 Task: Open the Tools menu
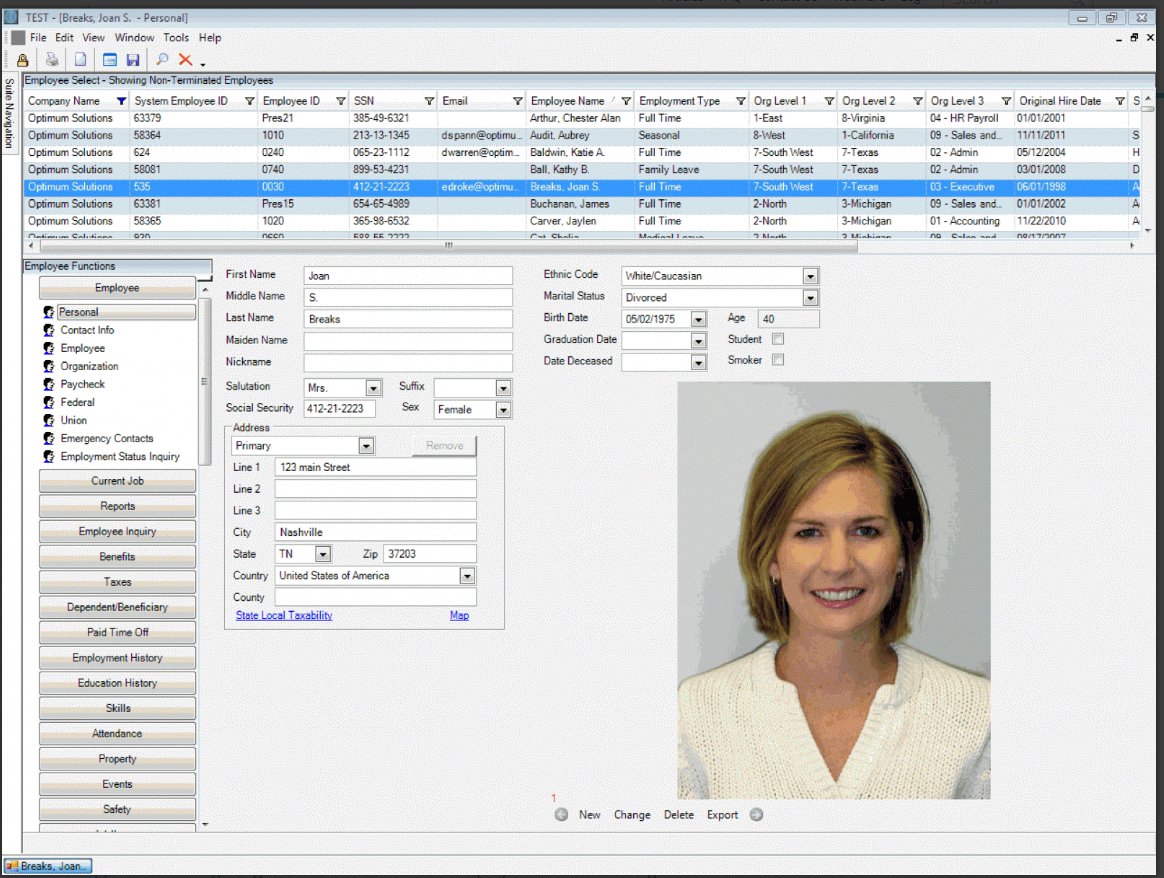click(176, 38)
